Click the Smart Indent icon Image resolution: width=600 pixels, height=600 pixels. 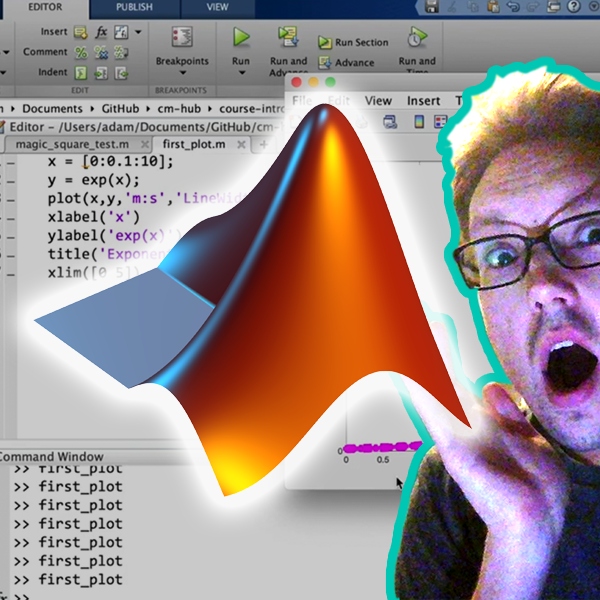[x=81, y=73]
